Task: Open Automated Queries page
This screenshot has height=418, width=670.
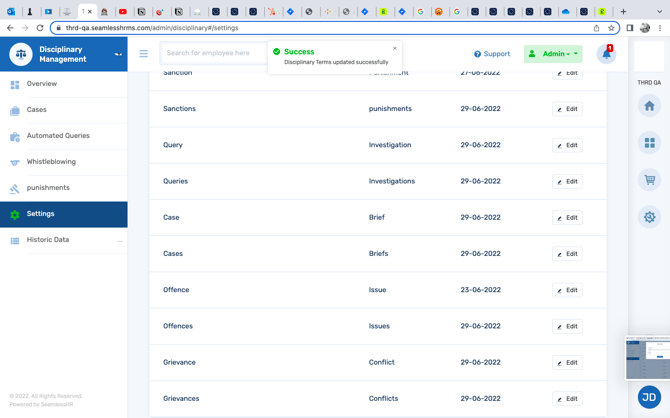Action: 64,136
